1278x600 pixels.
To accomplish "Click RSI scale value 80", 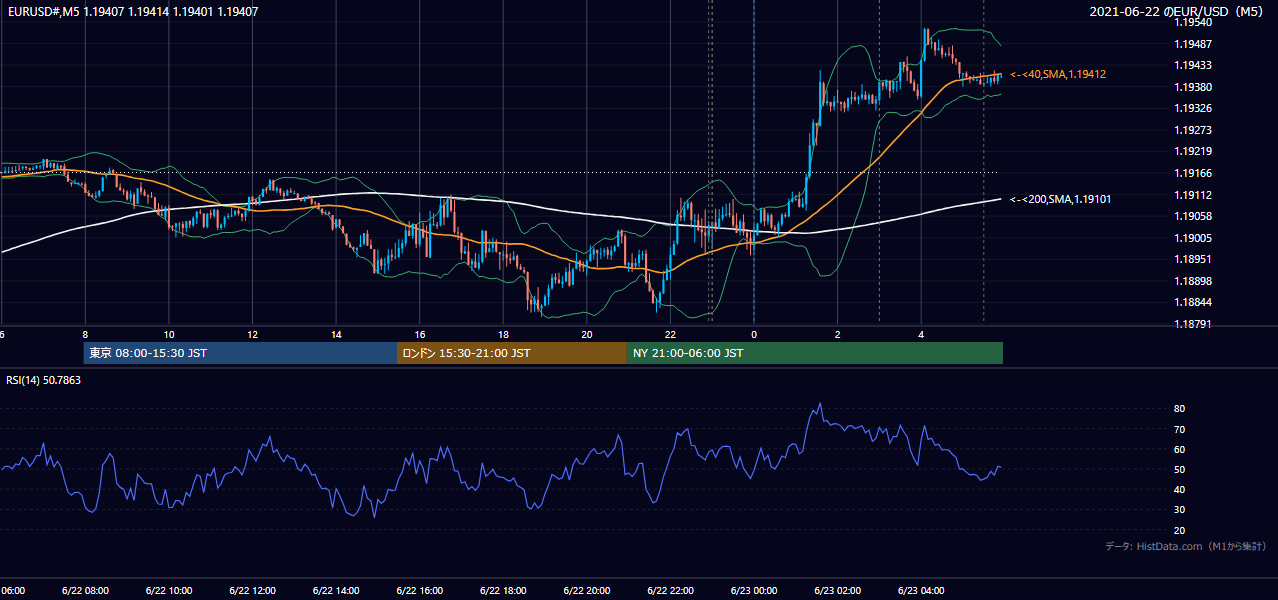I will pos(1179,409).
